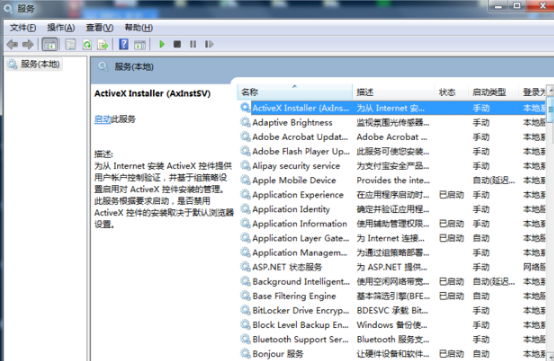Screen dimensions: 554x361
Task: Select the Application Information service
Action: coord(393,224)
